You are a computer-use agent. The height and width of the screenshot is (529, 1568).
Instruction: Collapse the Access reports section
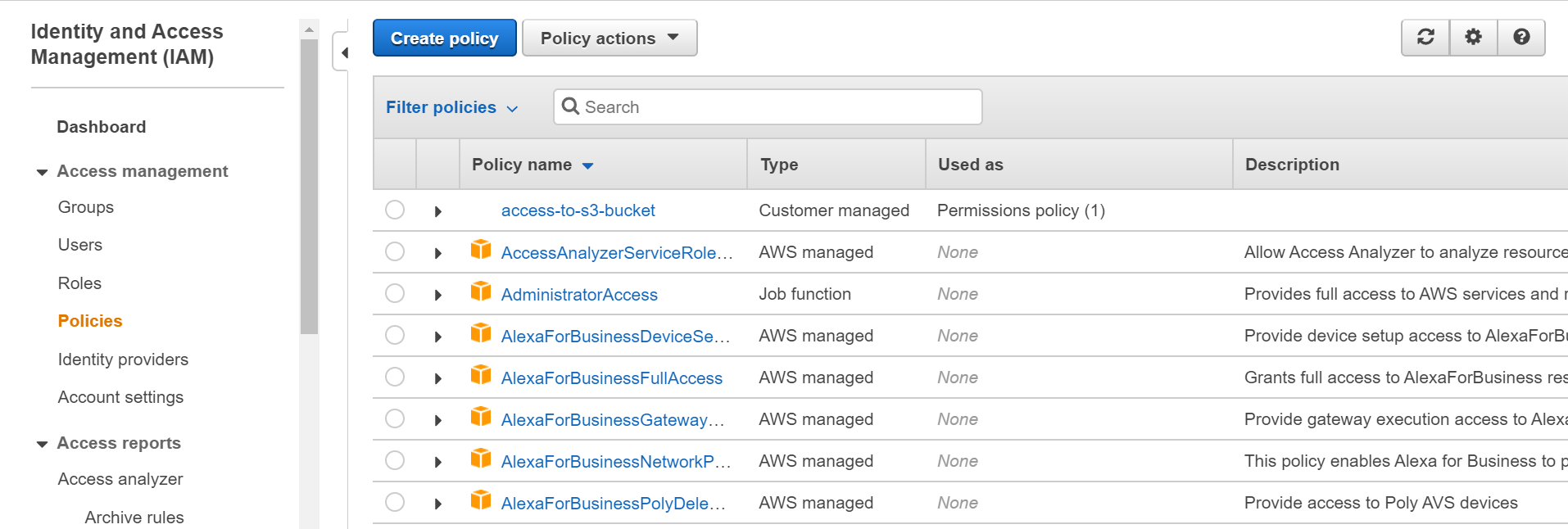43,444
